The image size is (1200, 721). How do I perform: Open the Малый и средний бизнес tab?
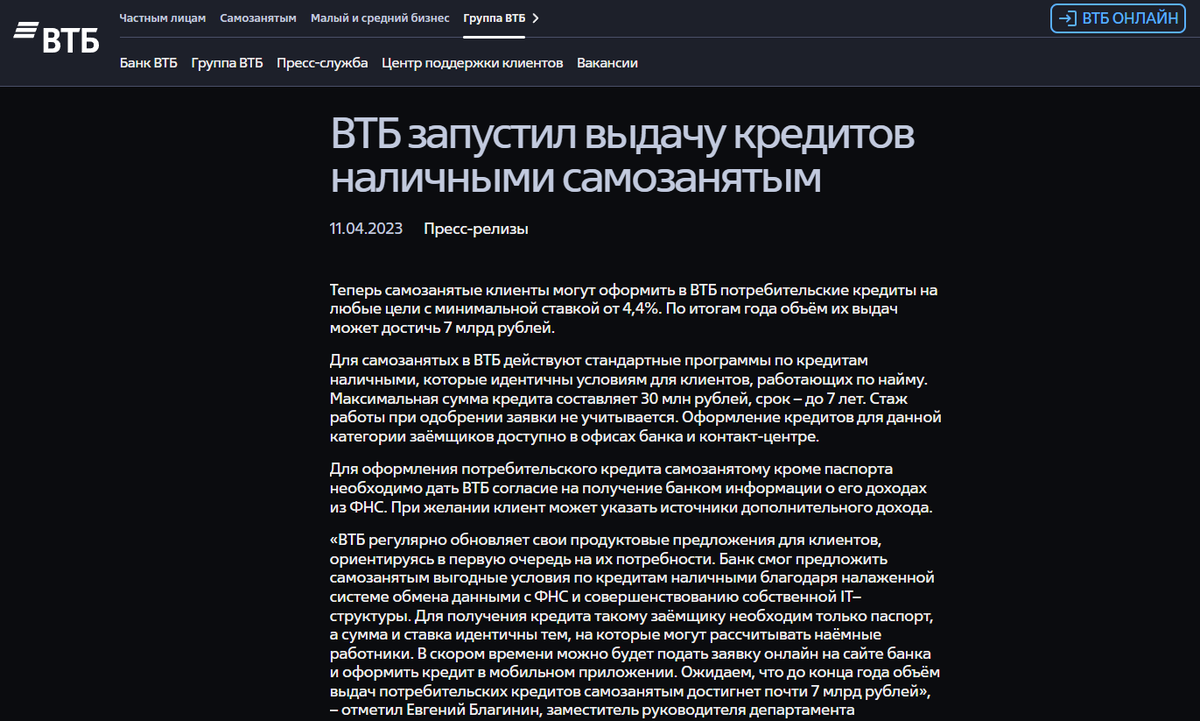[x=380, y=18]
